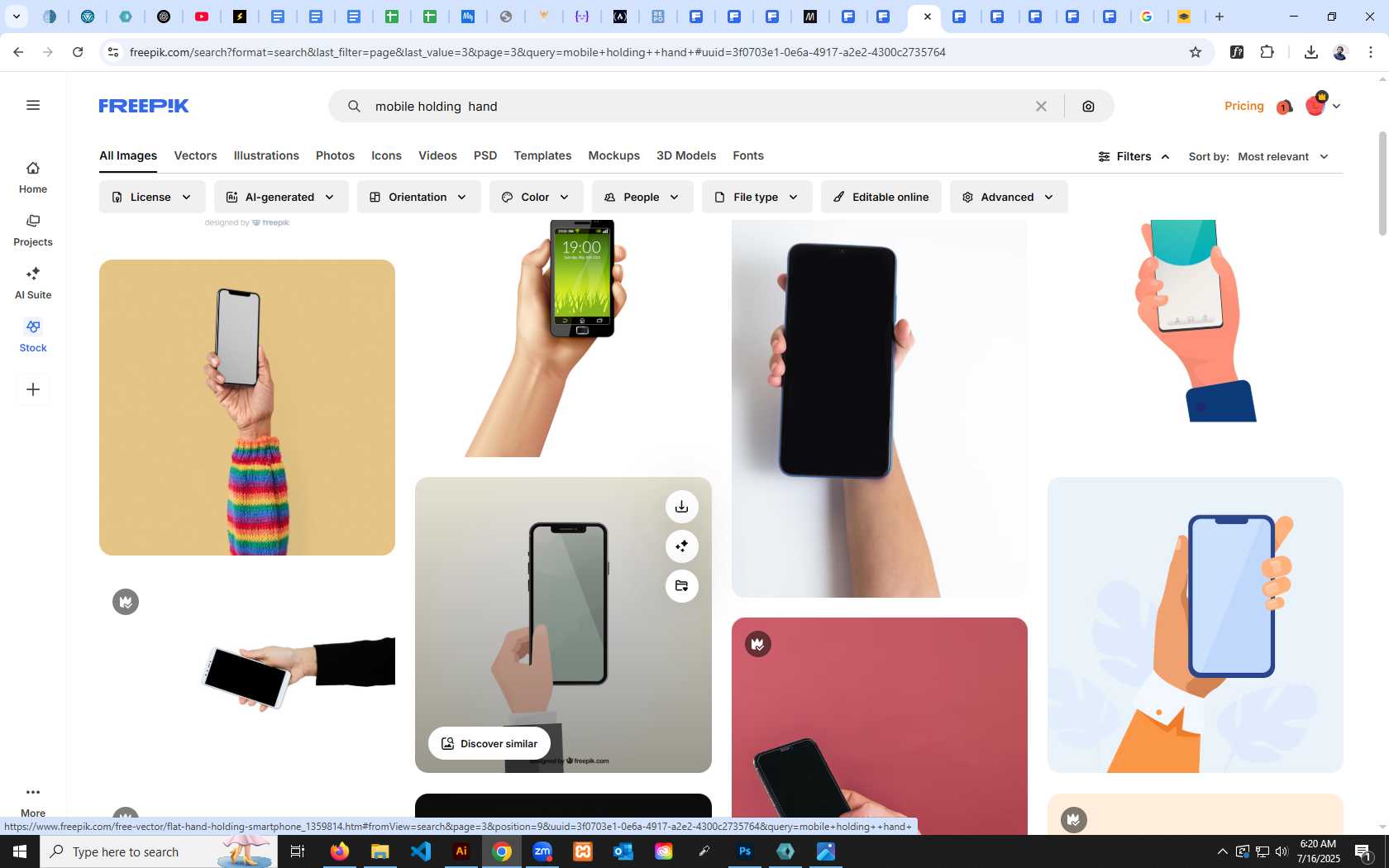
Task: Open Projects in the sidebar
Action: [33, 231]
